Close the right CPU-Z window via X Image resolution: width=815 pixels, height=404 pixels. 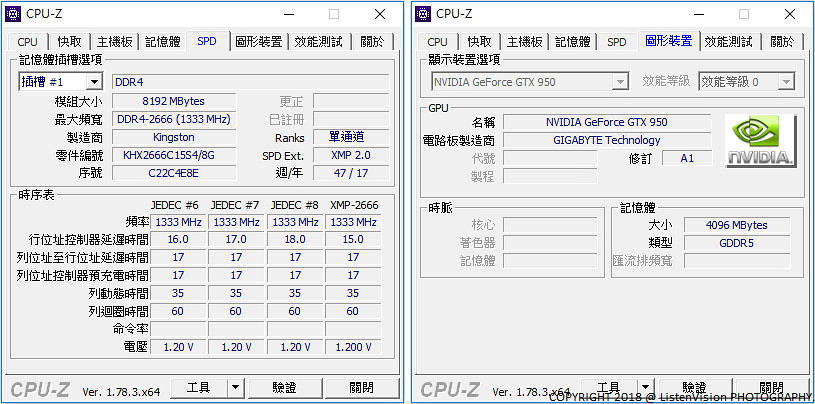point(790,14)
